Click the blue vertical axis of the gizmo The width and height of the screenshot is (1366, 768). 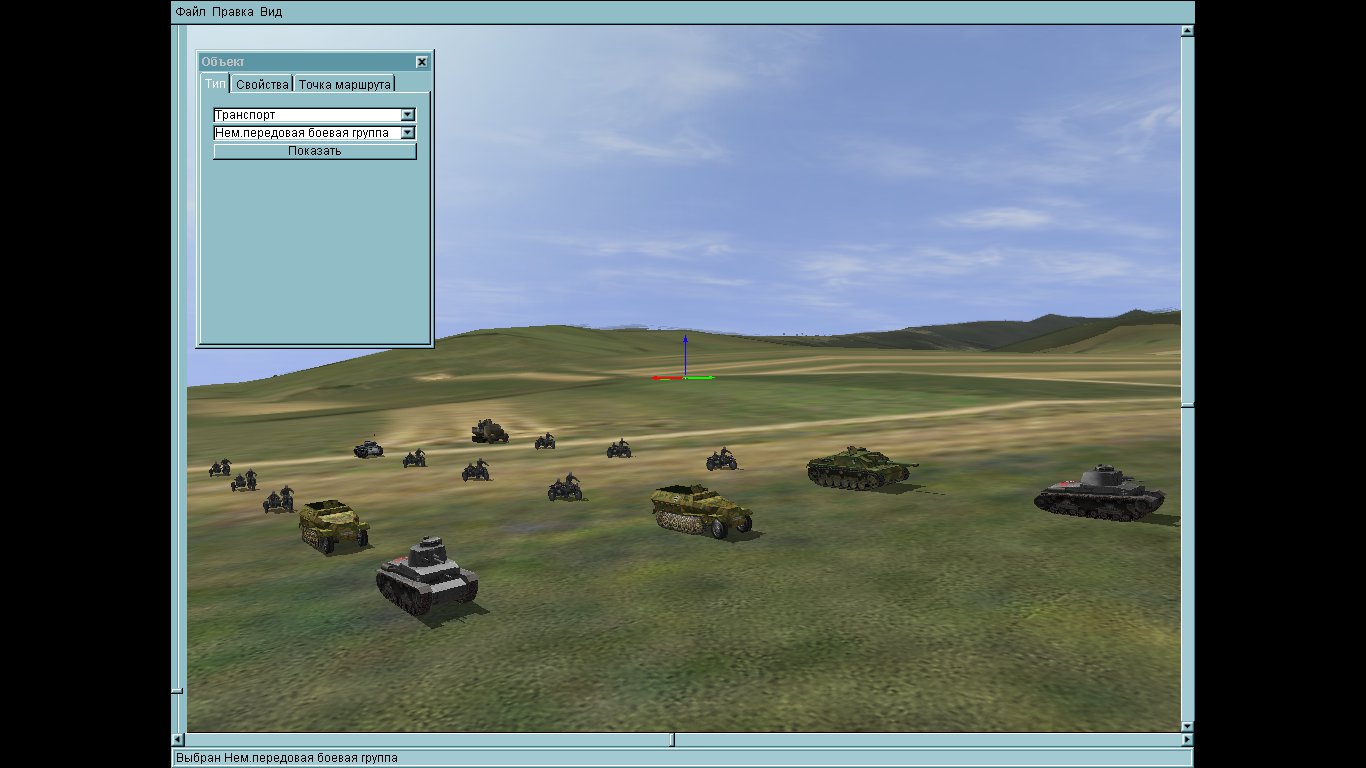[685, 356]
